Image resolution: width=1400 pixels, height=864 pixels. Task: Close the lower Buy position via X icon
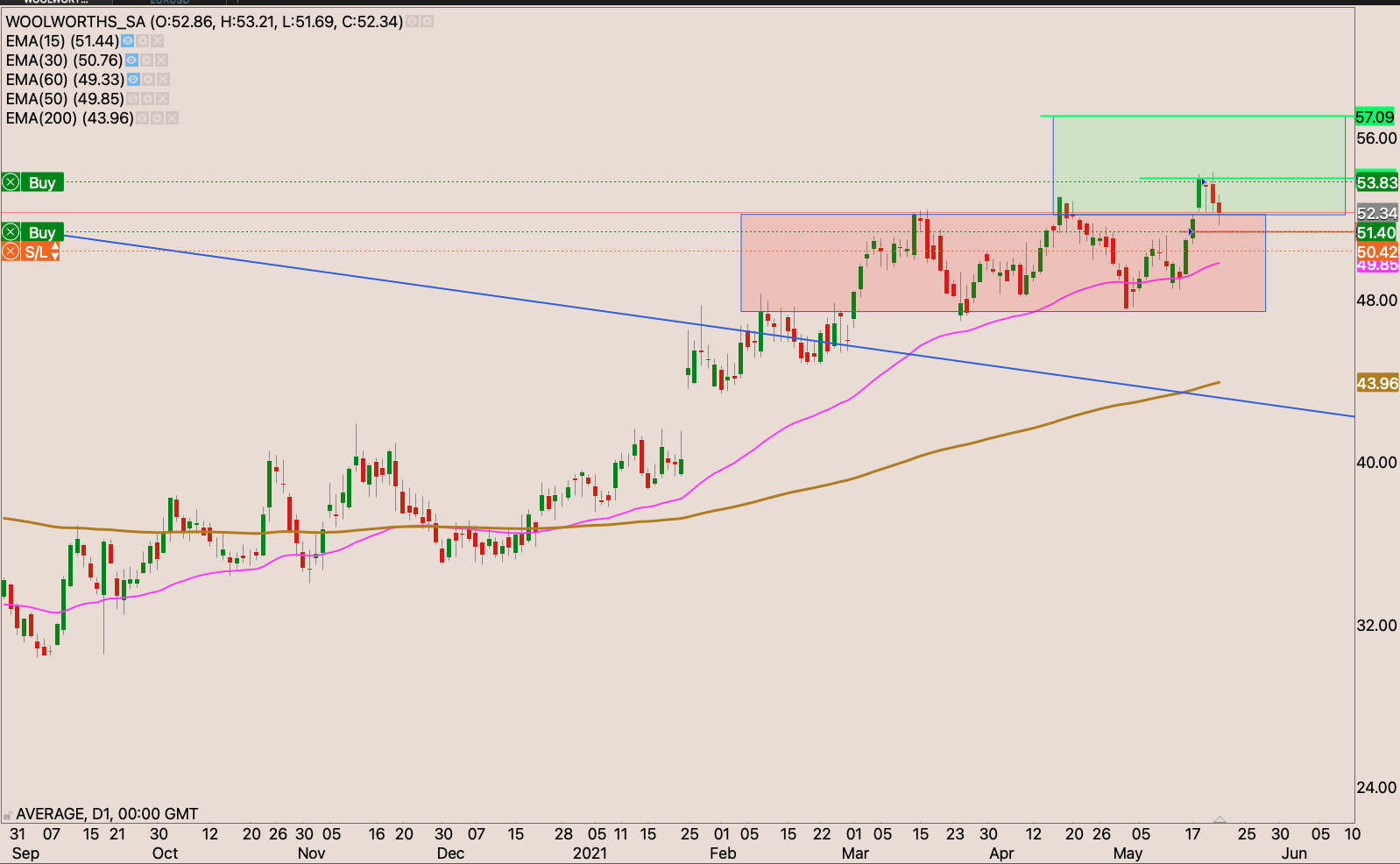[x=11, y=232]
